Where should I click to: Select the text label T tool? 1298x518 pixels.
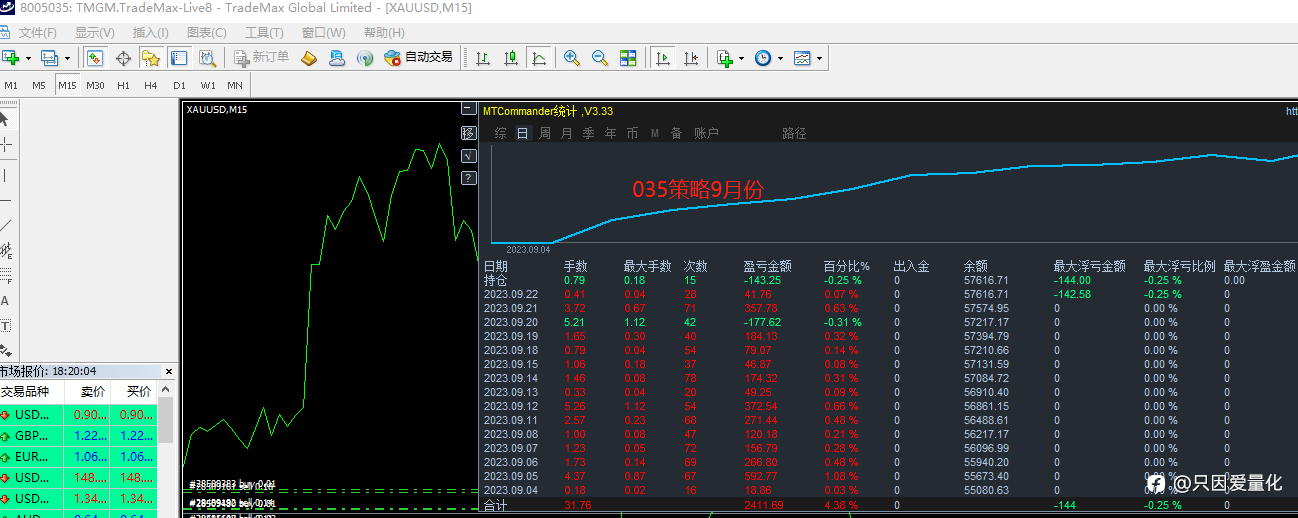point(5,326)
